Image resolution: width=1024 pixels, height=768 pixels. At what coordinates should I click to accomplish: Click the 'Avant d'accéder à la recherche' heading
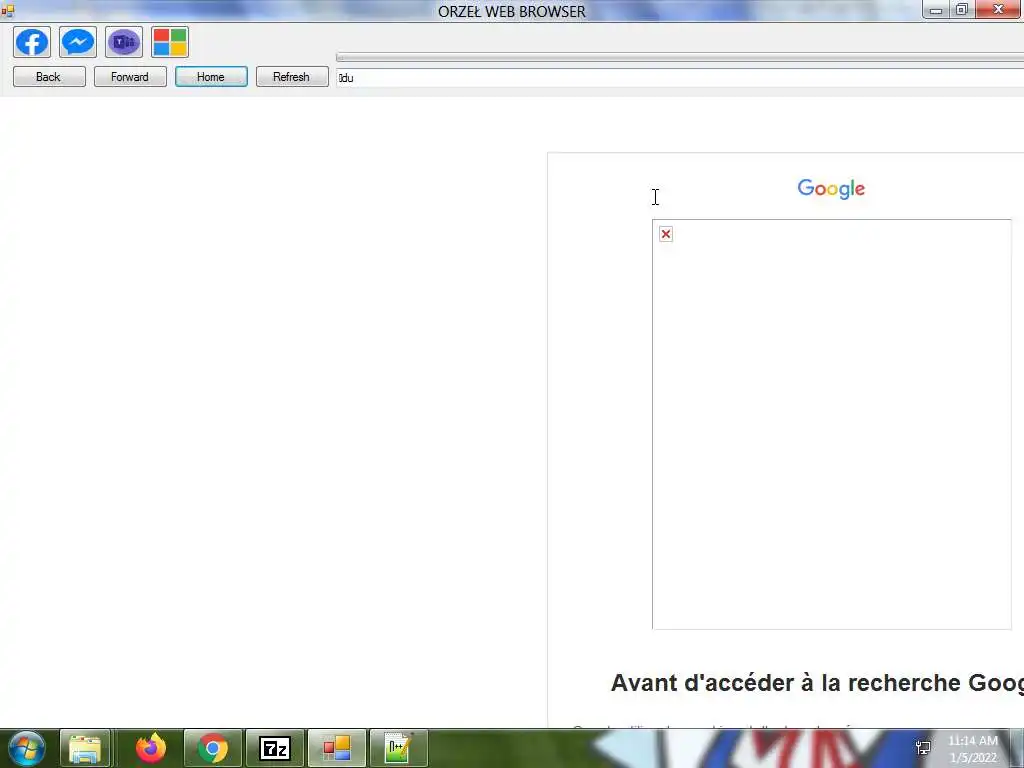(817, 682)
